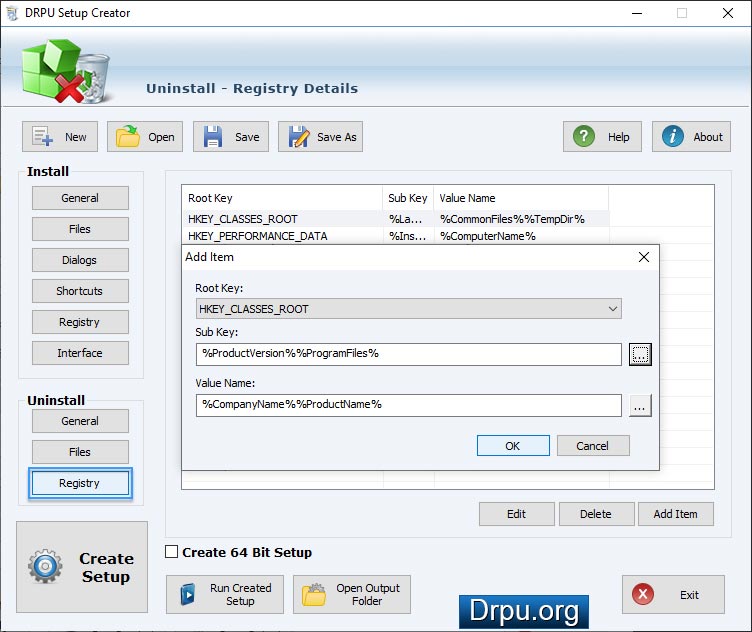Viewport: 752px width, 632px height.
Task: Go to Shortcuts section
Action: 80,291
